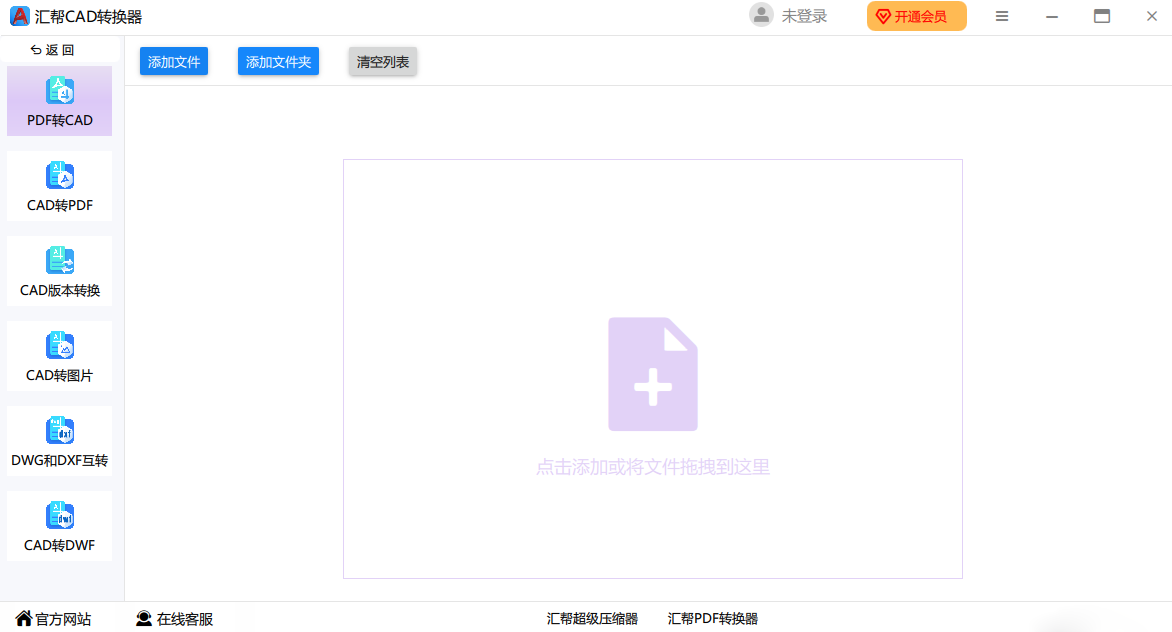Open the 汇帮PDF转换器 link

point(712,618)
